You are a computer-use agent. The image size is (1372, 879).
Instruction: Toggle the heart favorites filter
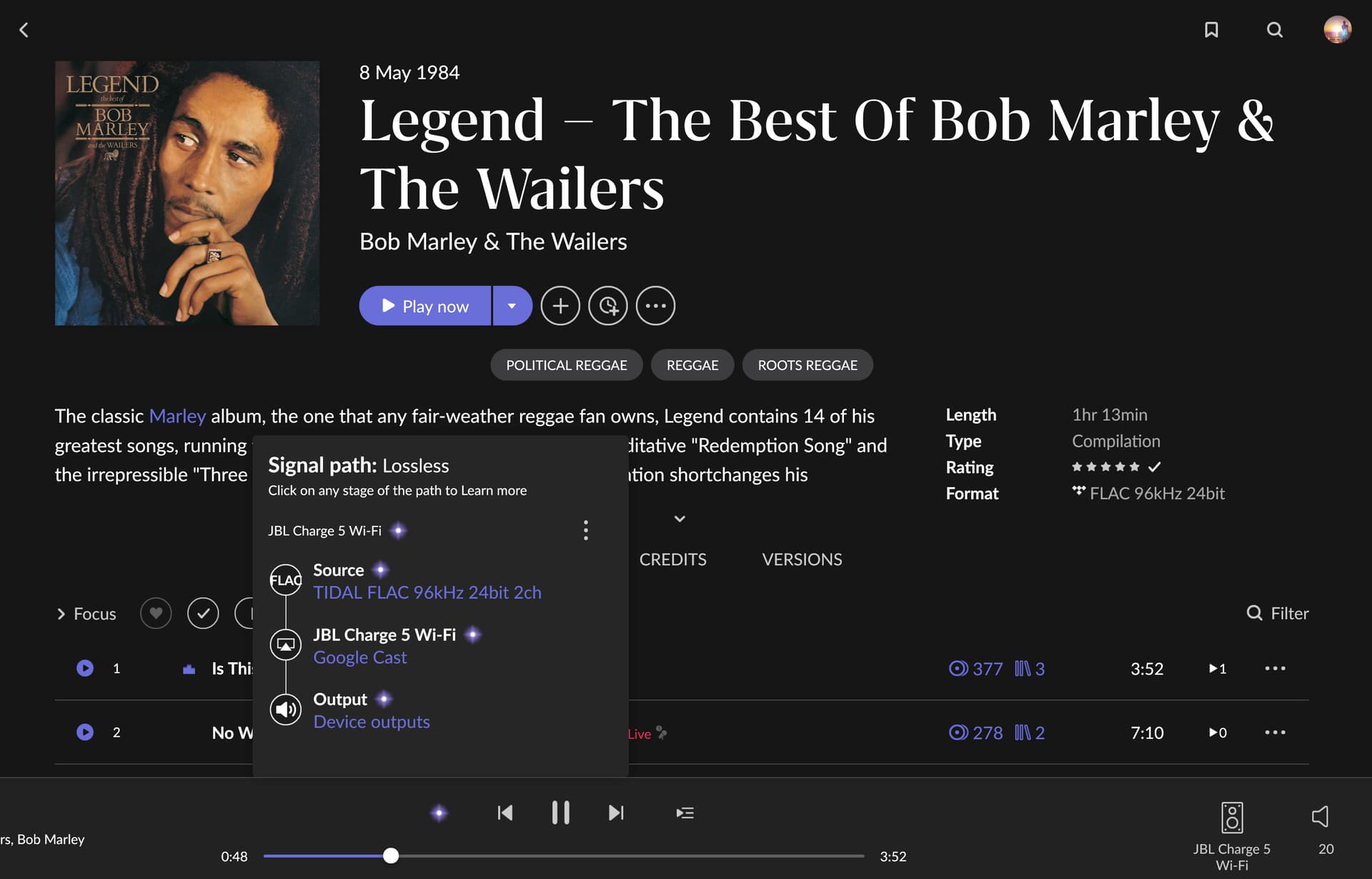click(156, 613)
